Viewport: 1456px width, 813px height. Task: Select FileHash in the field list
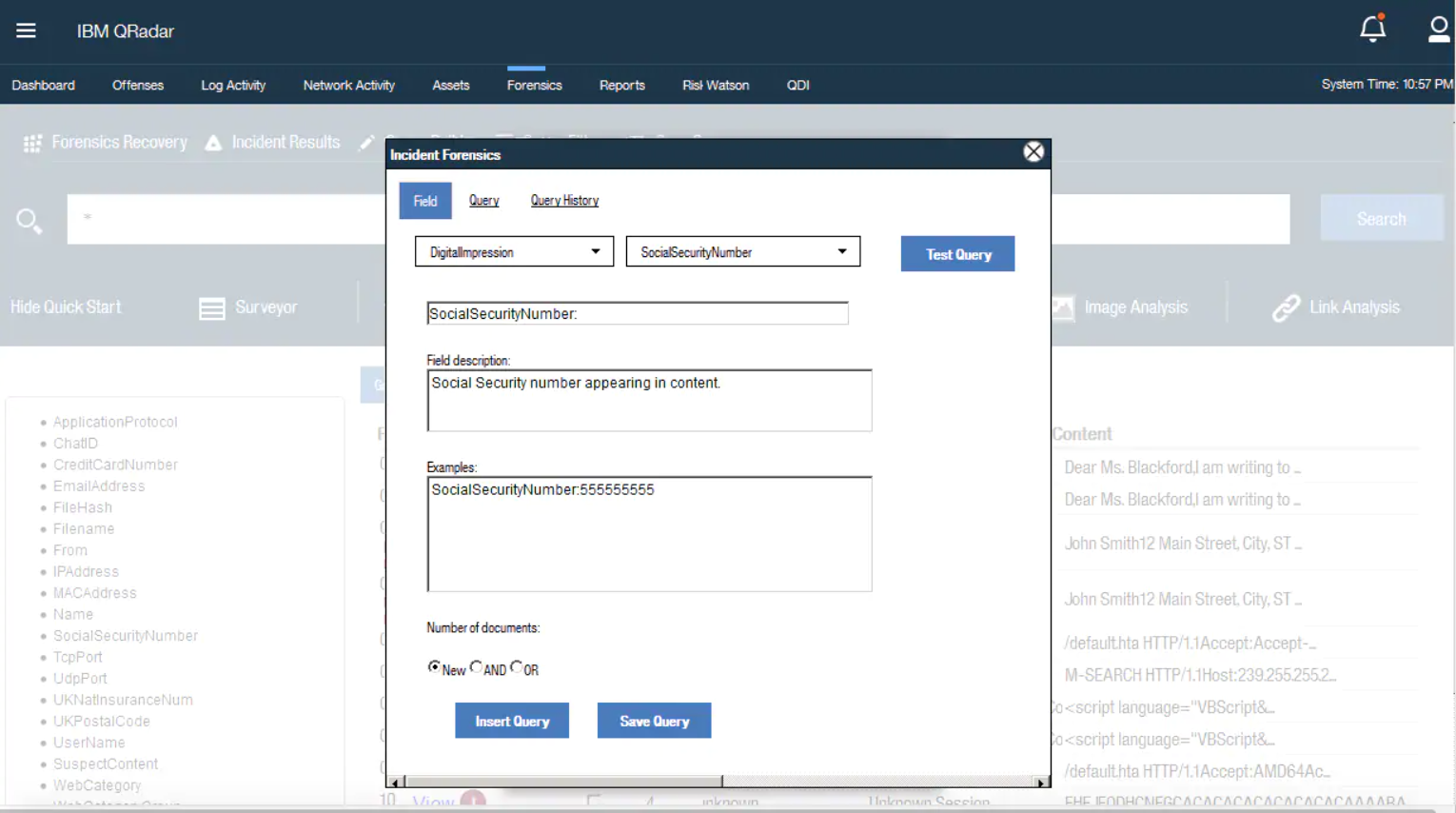[x=82, y=507]
